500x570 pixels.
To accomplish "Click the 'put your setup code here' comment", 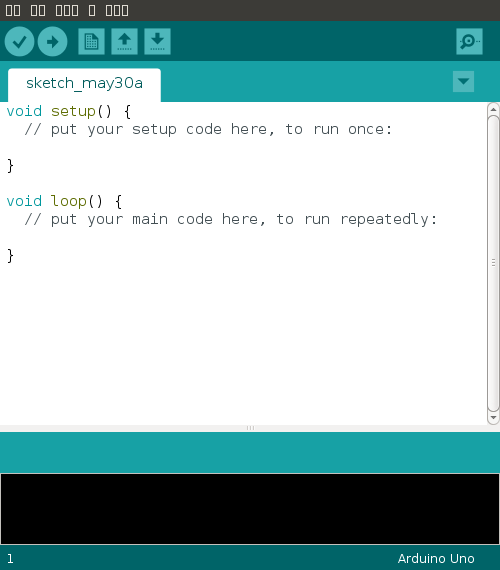I will [208, 129].
